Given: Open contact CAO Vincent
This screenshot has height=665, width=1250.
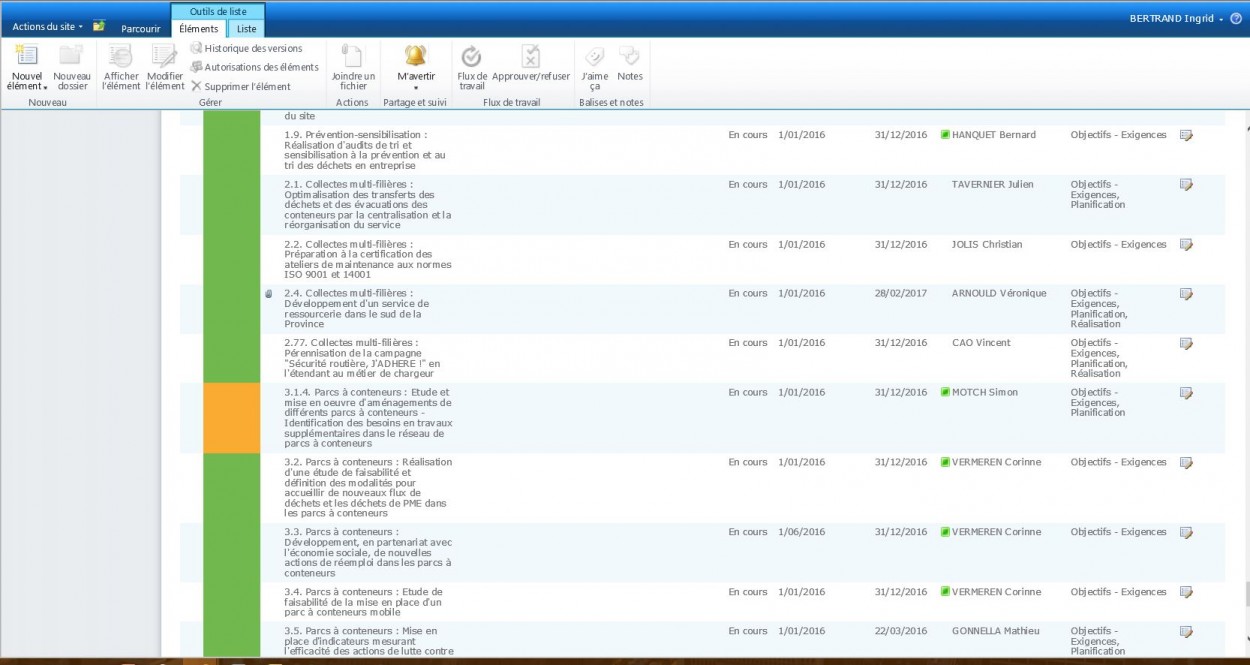Looking at the screenshot, I should point(981,342).
